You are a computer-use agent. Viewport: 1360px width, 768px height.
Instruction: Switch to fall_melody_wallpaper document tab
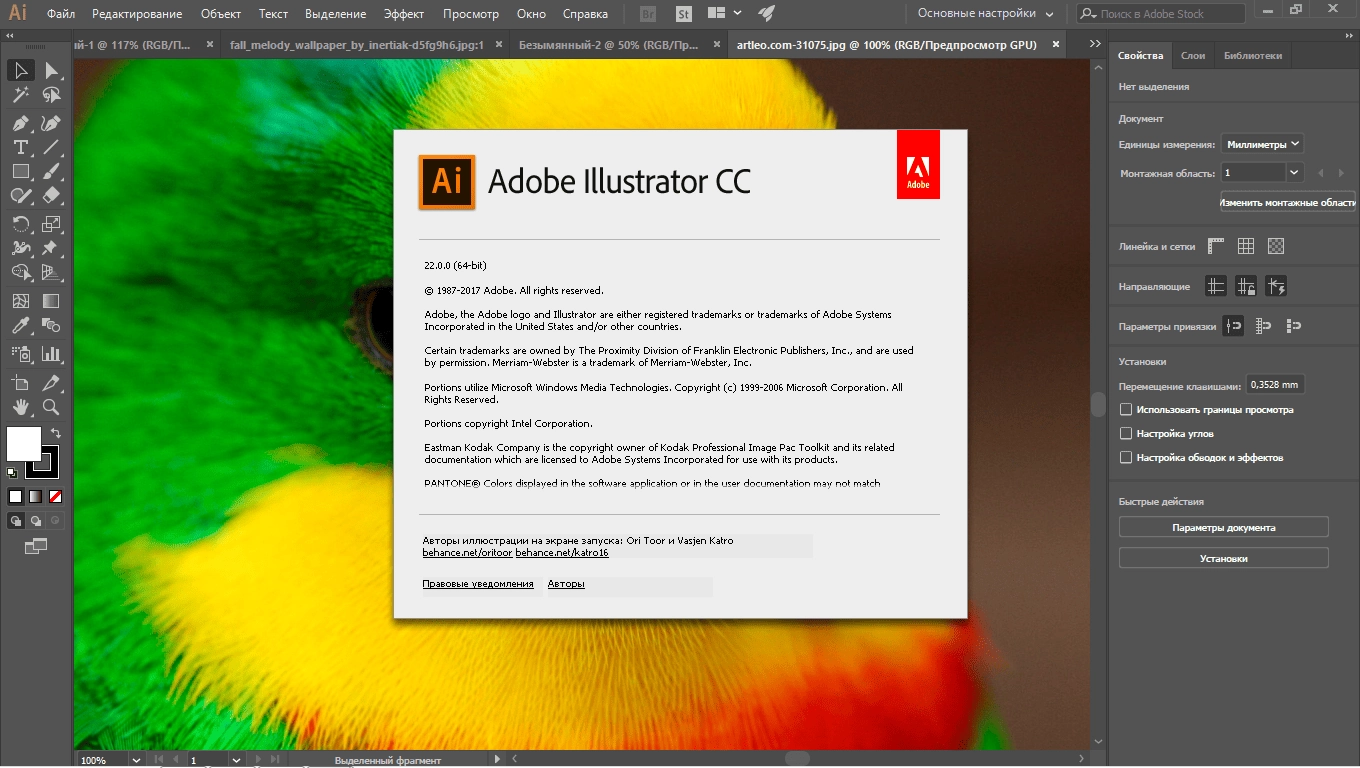[x=365, y=45]
